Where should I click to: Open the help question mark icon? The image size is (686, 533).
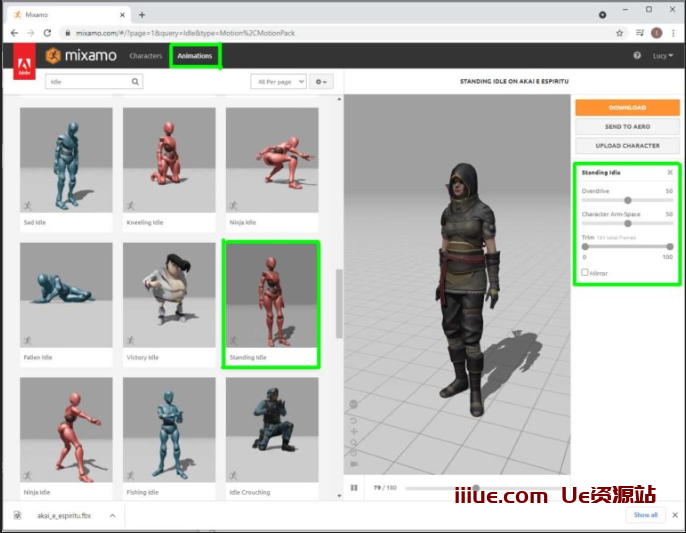click(637, 56)
